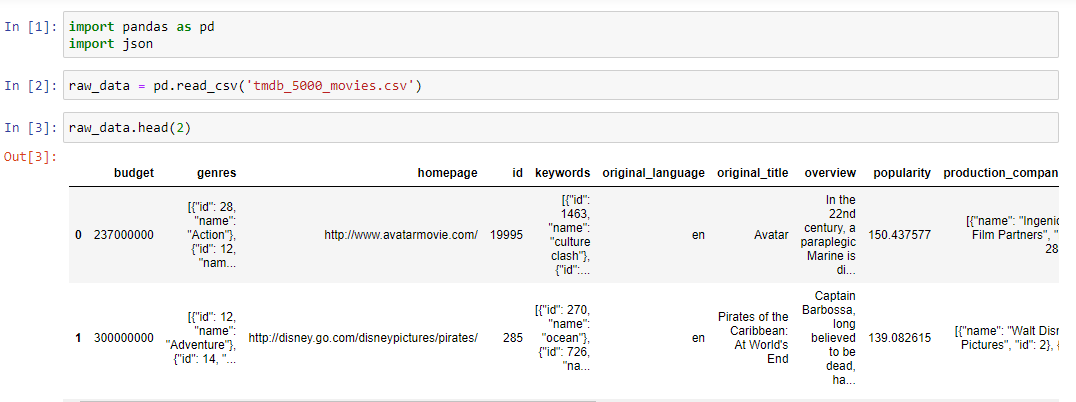Screen dimensions: 1076x402
Task: Click the Out[3] output prompt
Action: [x=31, y=156]
